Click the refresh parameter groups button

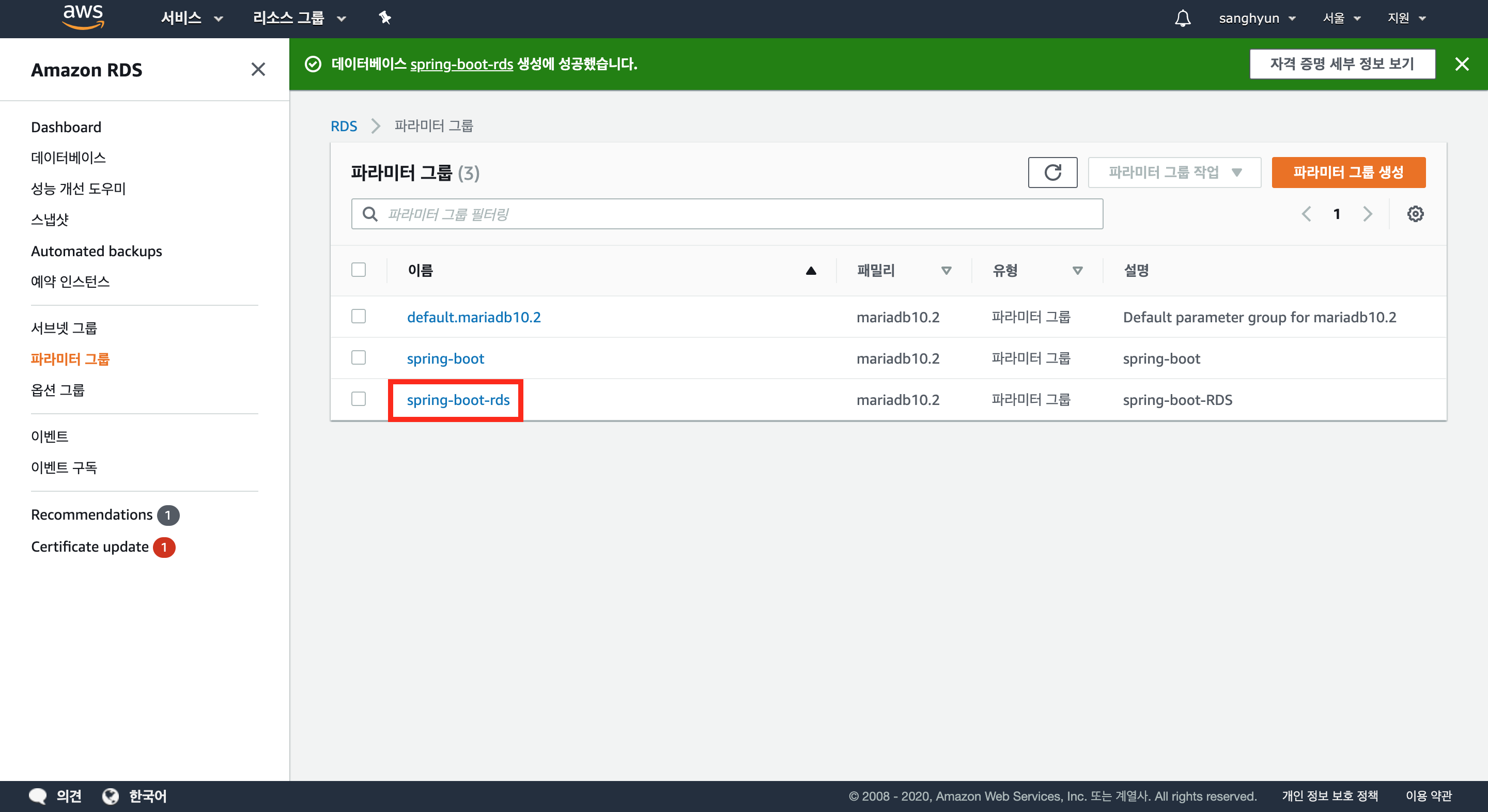pos(1052,172)
